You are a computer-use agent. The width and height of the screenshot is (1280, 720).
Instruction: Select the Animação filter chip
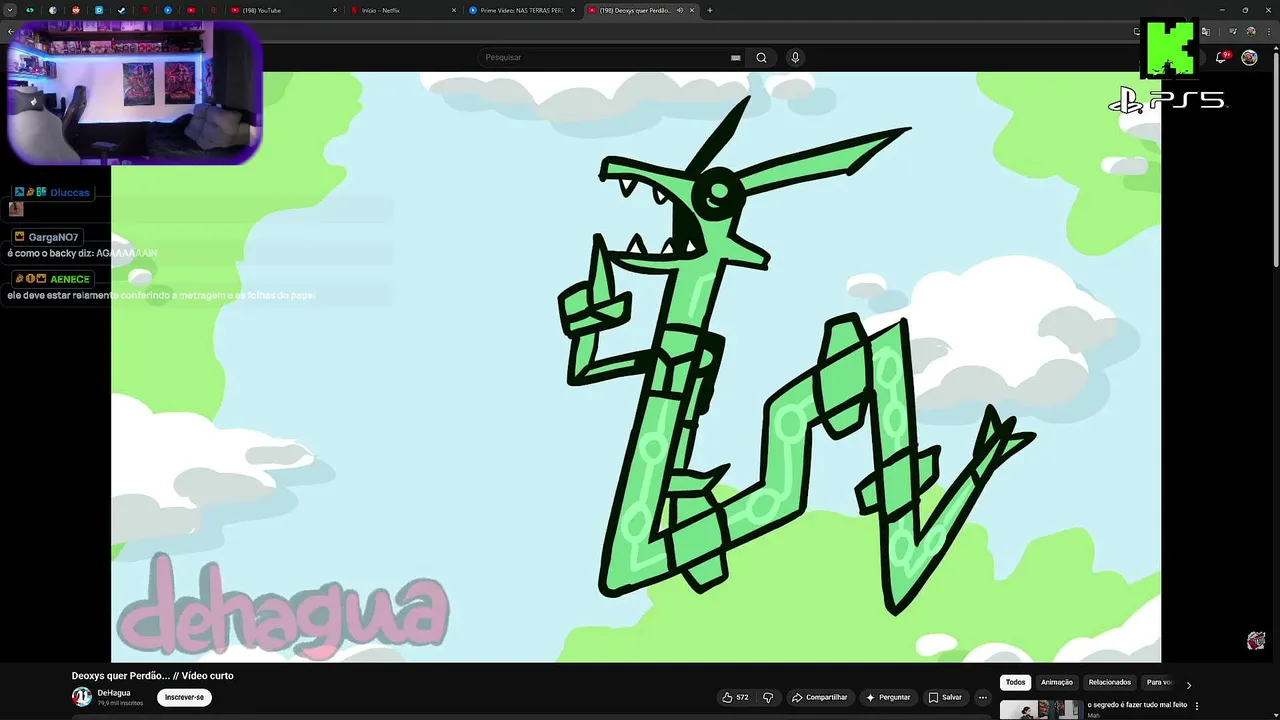pos(1056,682)
